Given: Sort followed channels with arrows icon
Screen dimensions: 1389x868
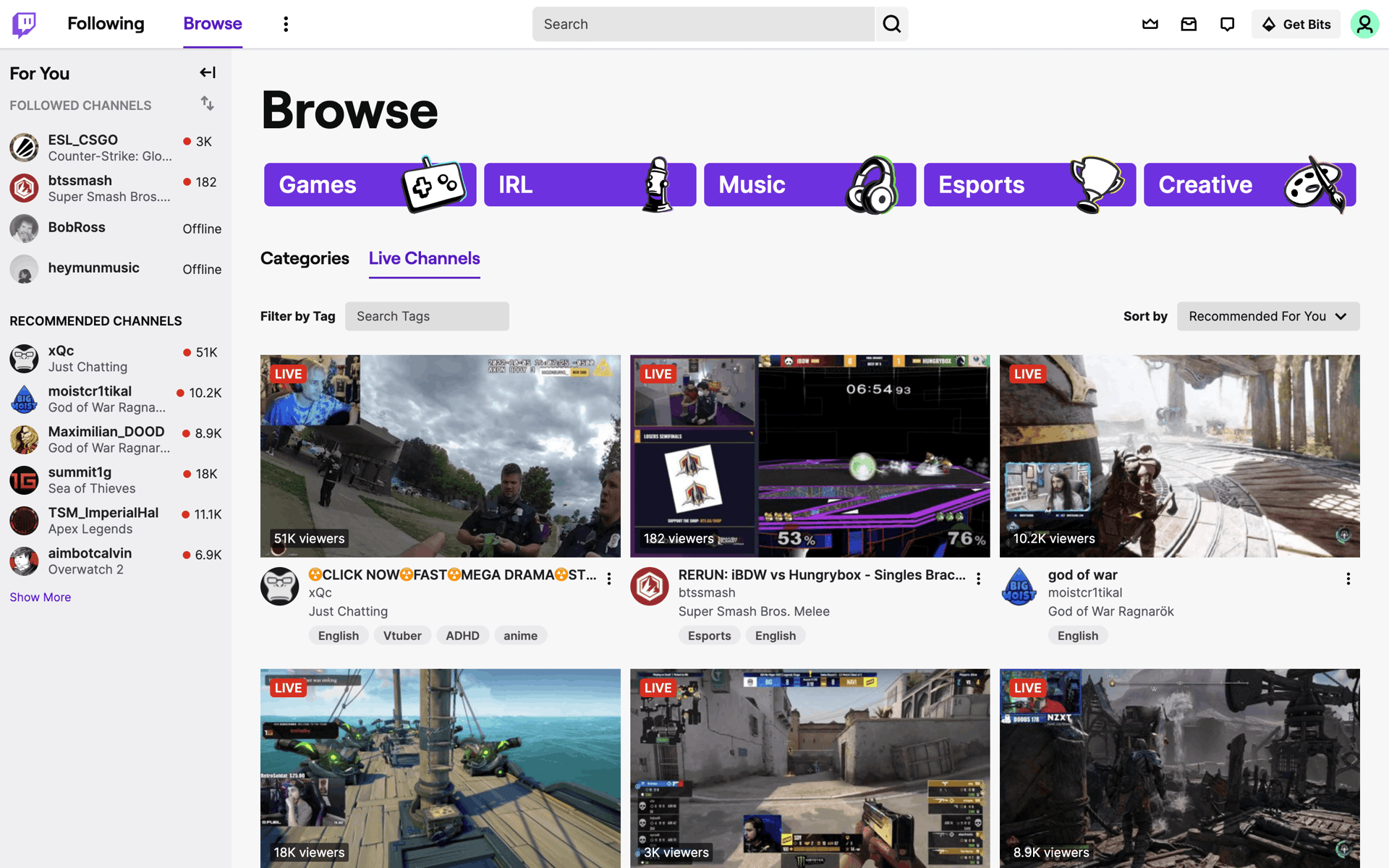Looking at the screenshot, I should (208, 103).
